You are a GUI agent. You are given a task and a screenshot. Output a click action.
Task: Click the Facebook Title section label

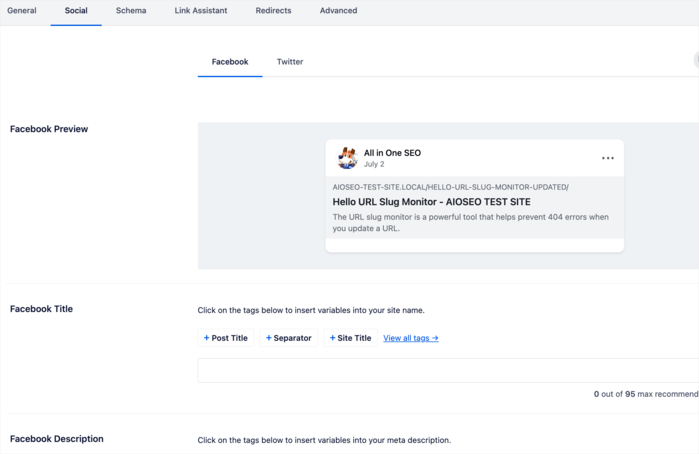(41, 309)
